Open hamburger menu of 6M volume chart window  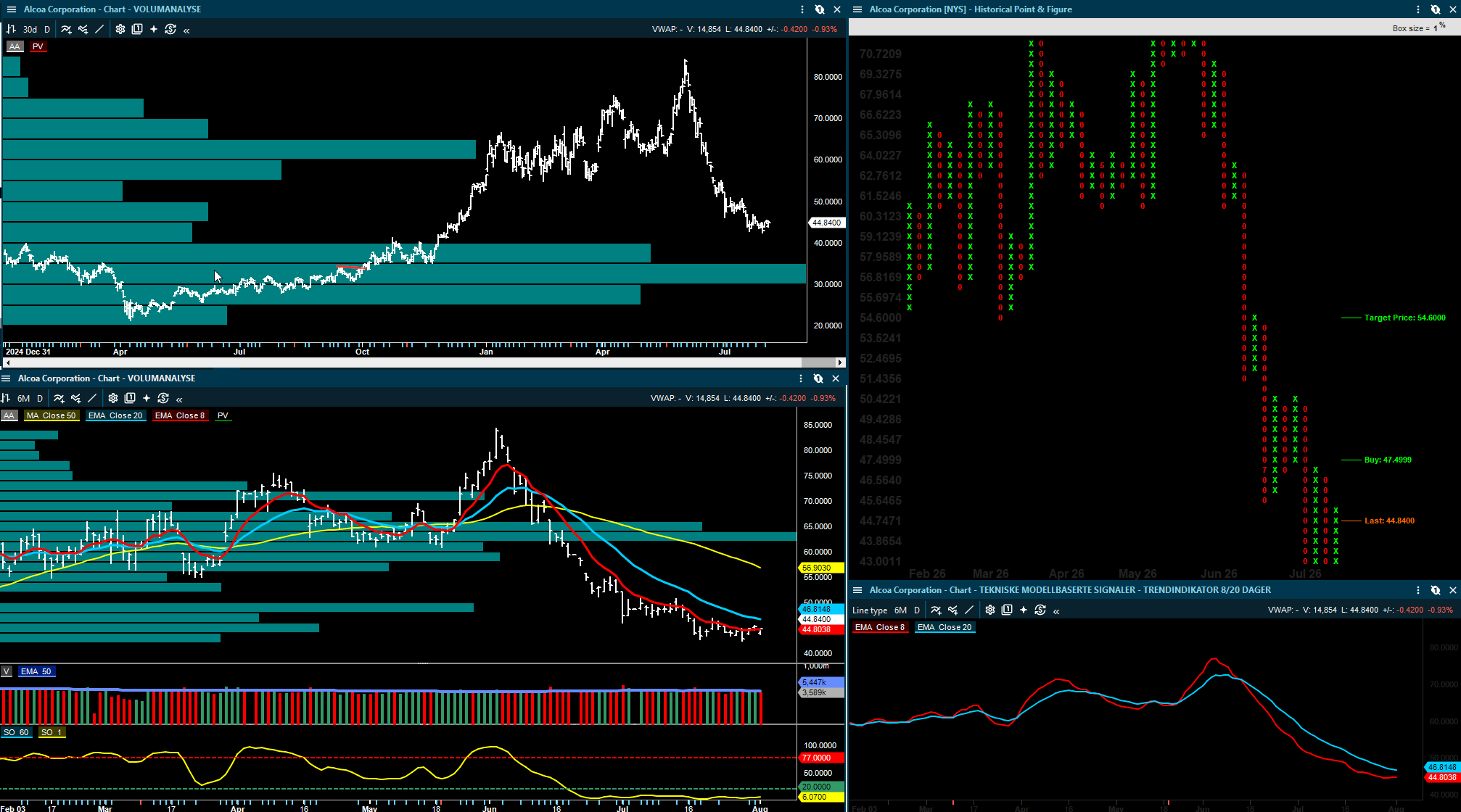6,378
